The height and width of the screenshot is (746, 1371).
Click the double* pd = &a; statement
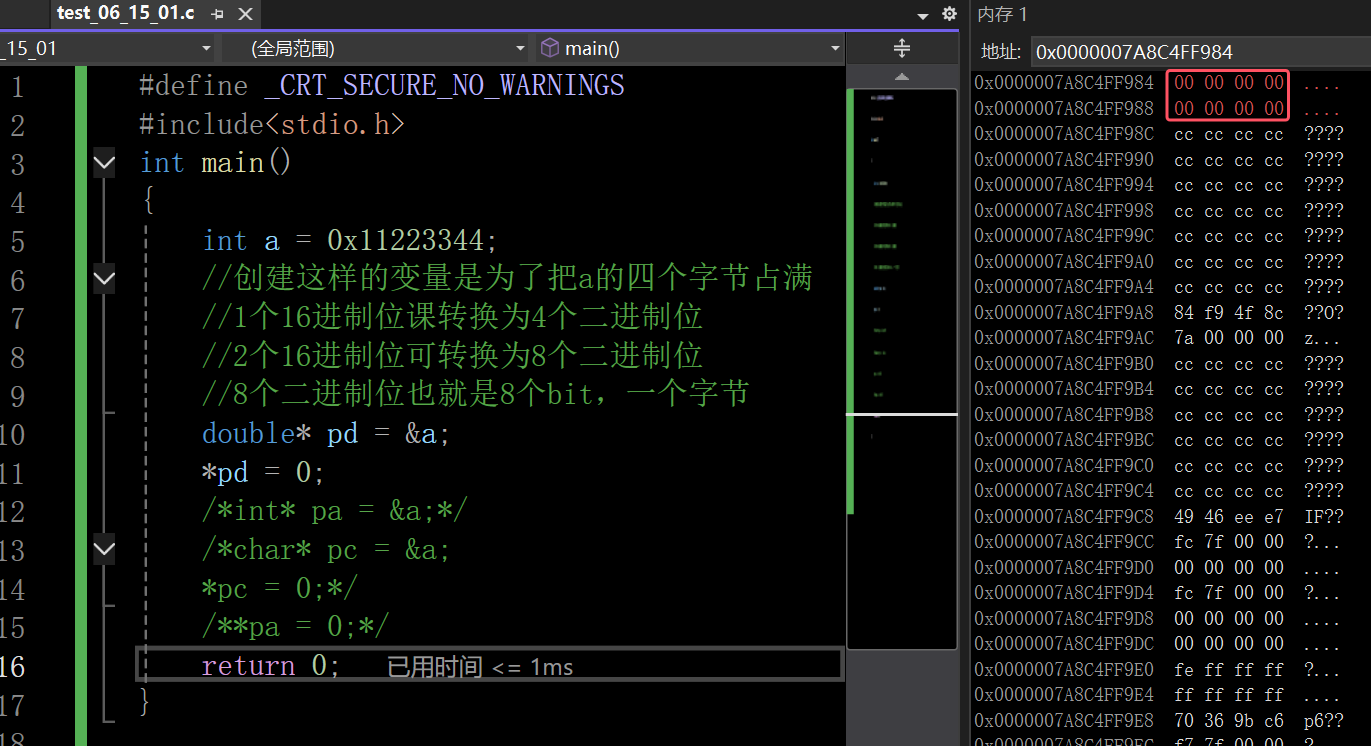coord(327,434)
